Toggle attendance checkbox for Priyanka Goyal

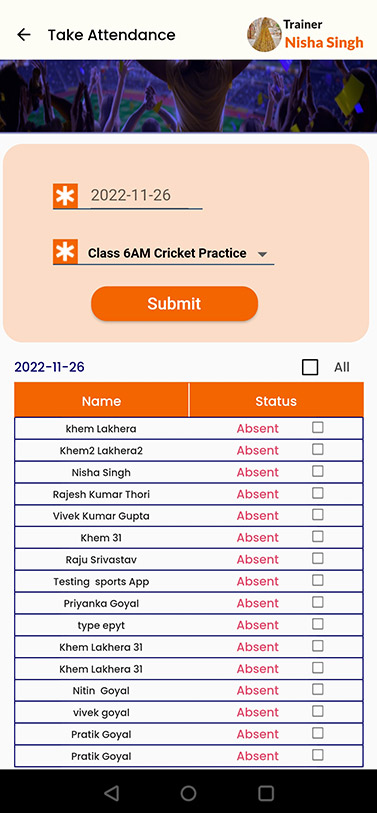point(318,602)
